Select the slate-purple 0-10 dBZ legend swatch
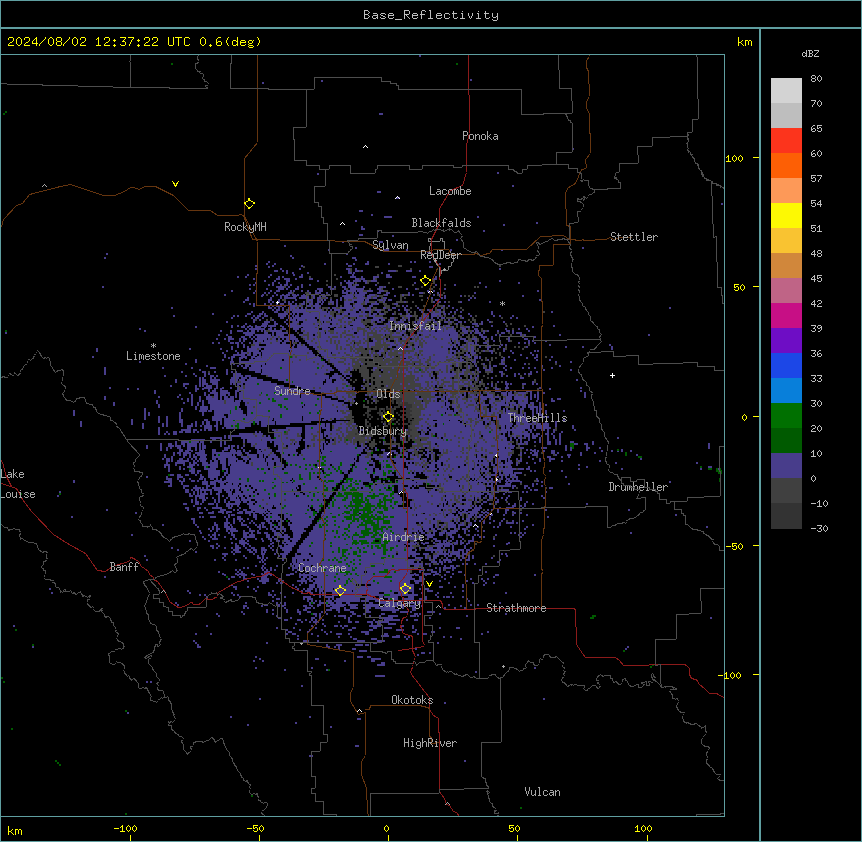 [x=786, y=466]
